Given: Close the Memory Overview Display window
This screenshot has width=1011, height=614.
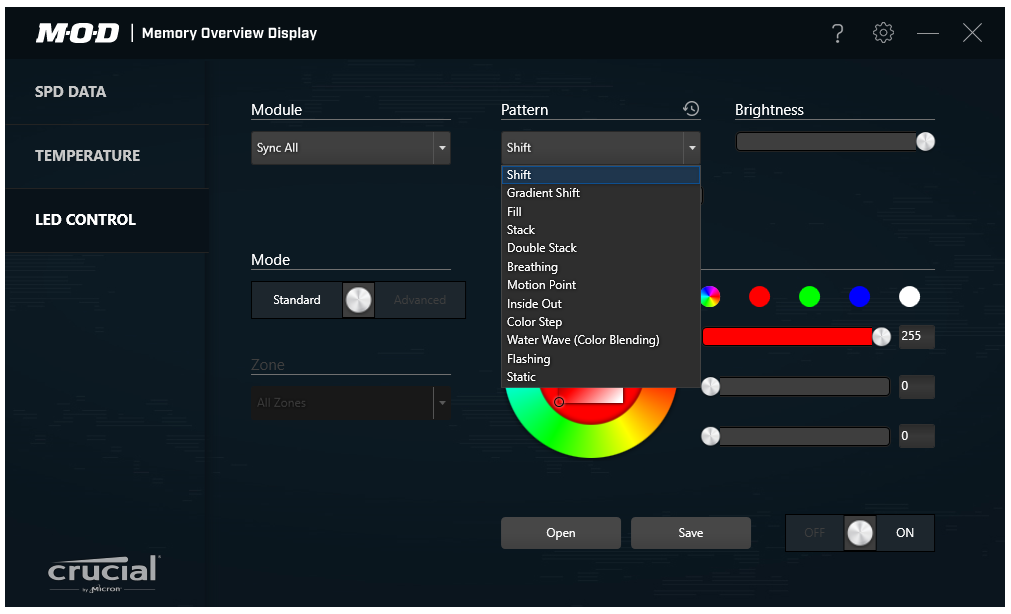Looking at the screenshot, I should point(972,33).
